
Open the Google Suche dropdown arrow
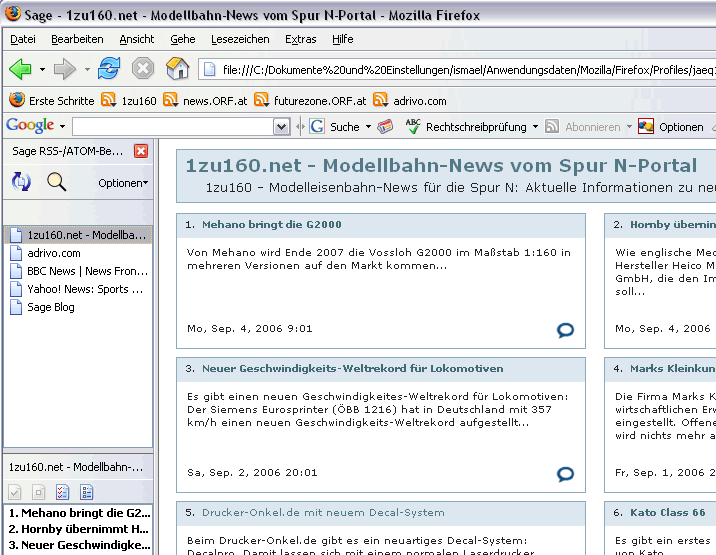click(x=365, y=127)
